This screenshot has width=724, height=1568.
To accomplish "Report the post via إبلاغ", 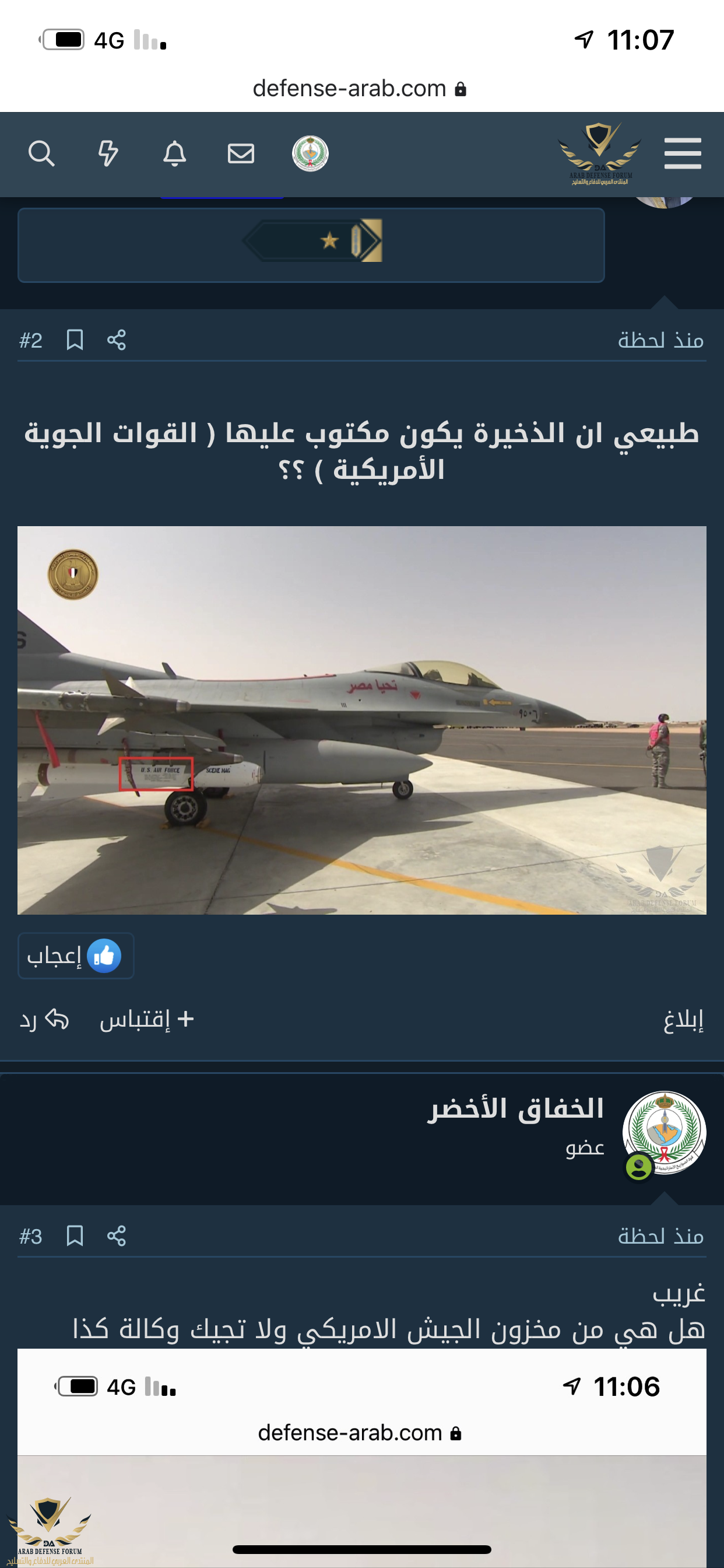I will tap(683, 1020).
